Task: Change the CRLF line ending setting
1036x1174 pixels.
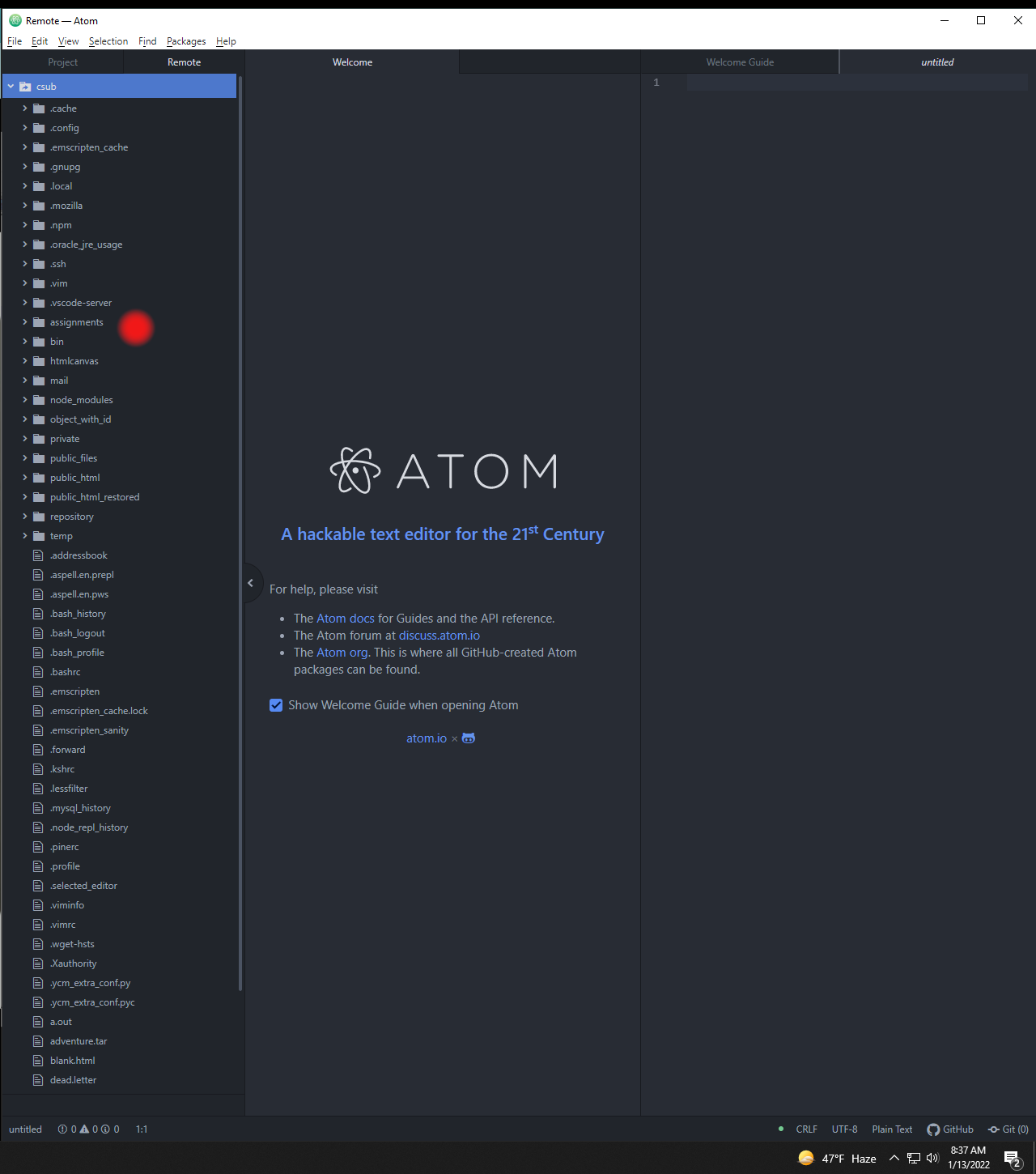Action: pyautogui.click(x=806, y=1129)
